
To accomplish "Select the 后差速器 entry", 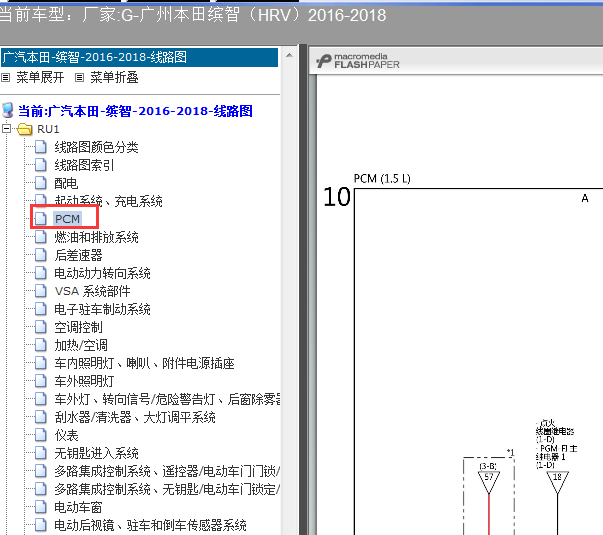I will 78,255.
